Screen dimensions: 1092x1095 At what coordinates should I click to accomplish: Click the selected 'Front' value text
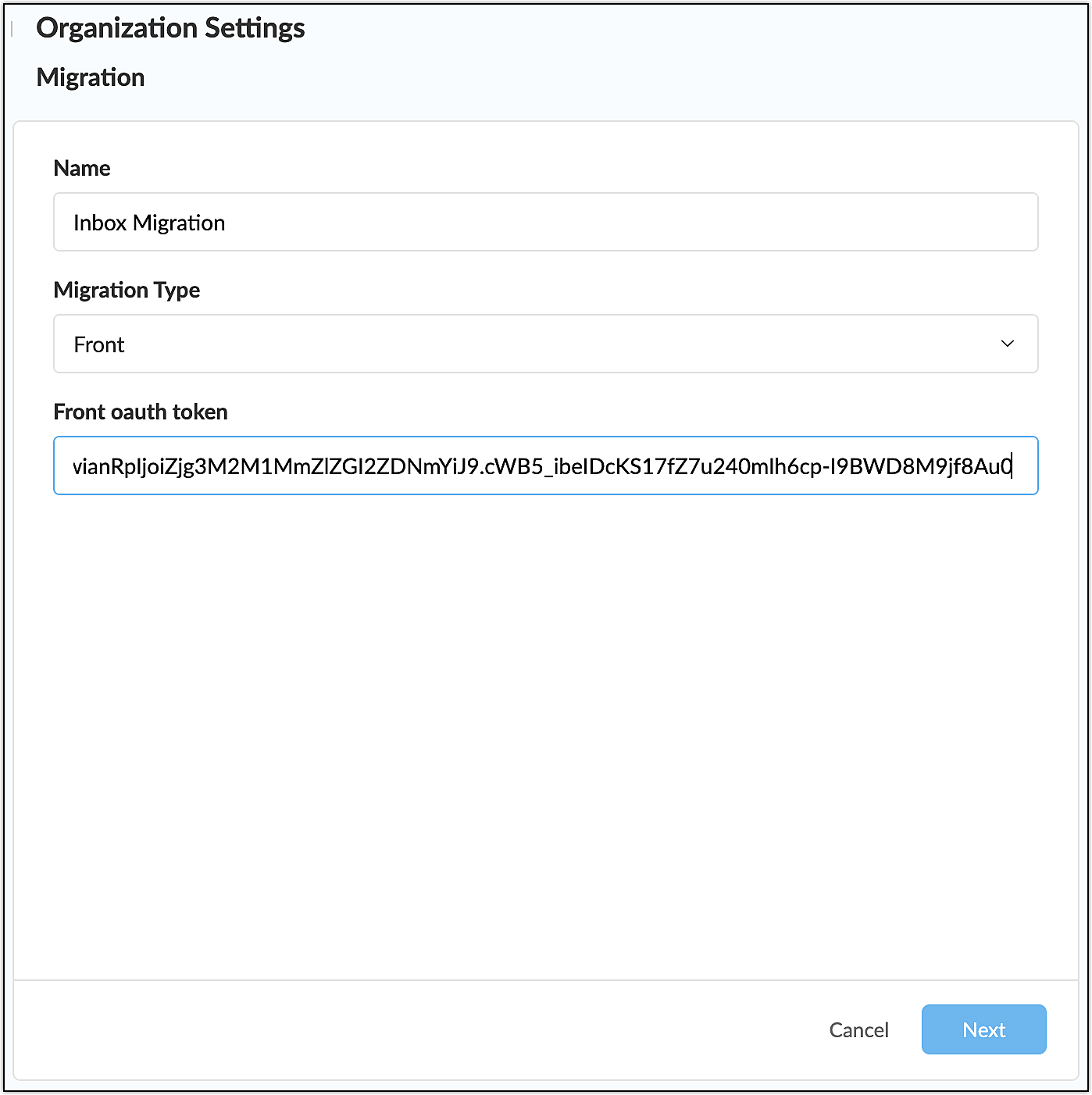(99, 344)
